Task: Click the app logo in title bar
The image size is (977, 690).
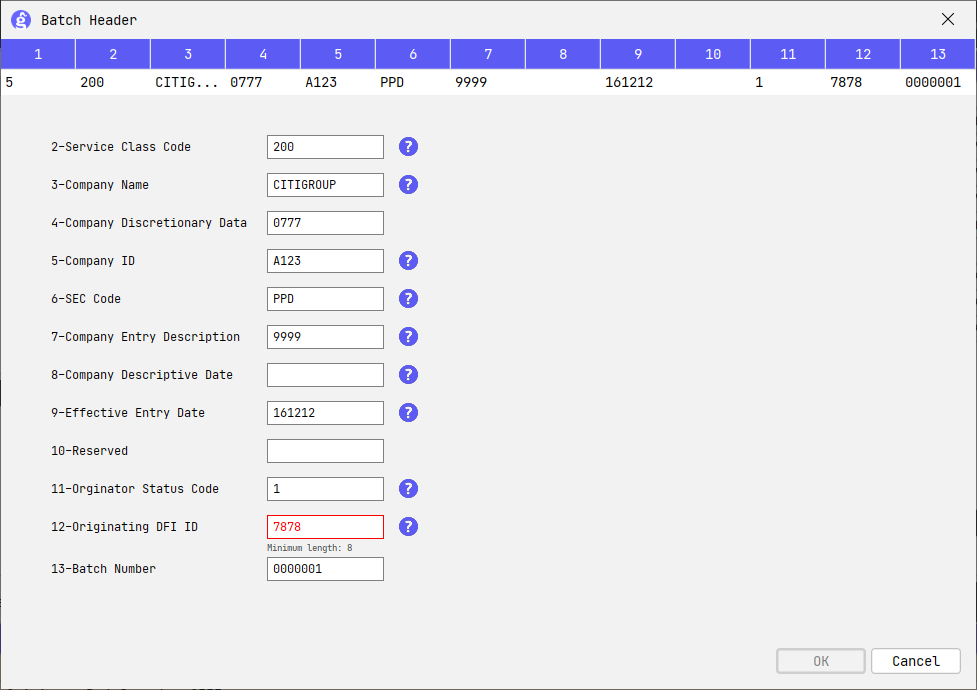Action: [20, 19]
